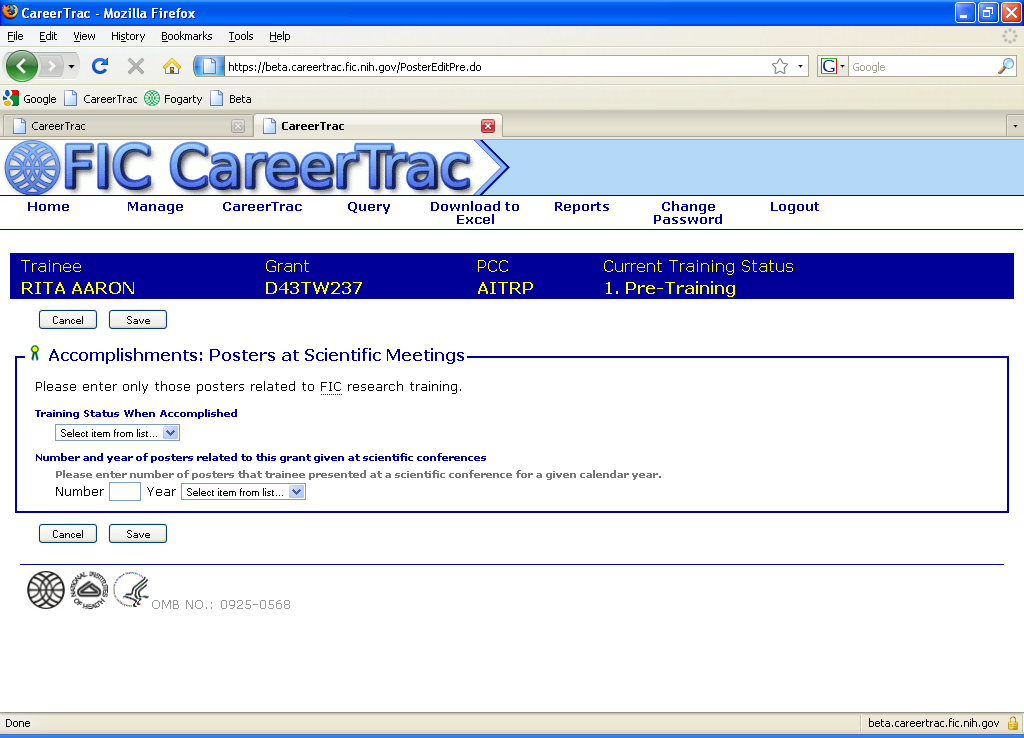1024x738 pixels.
Task: Open the History menu
Action: tap(128, 36)
